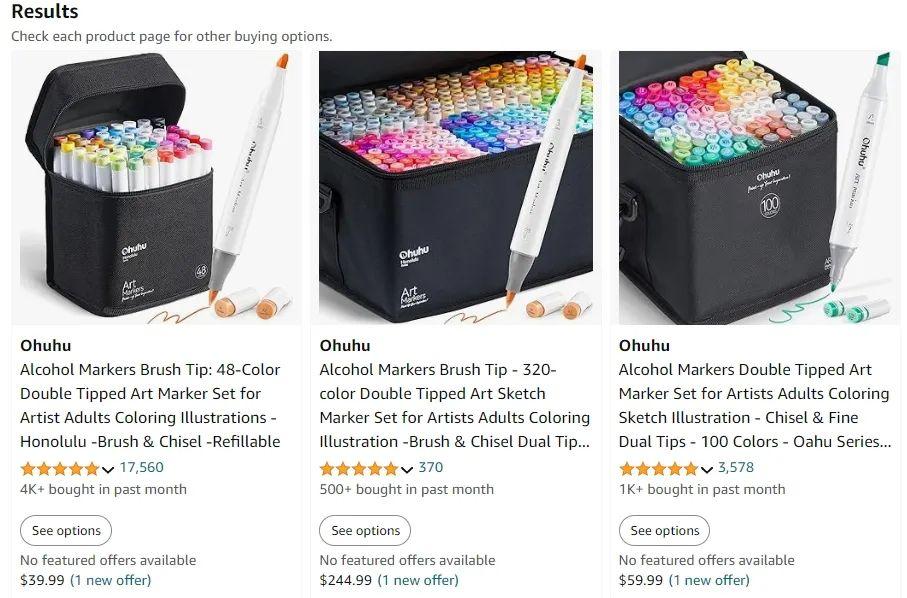Expand rating breakdown arrow beside 370
The height and width of the screenshot is (598, 907).
(407, 469)
